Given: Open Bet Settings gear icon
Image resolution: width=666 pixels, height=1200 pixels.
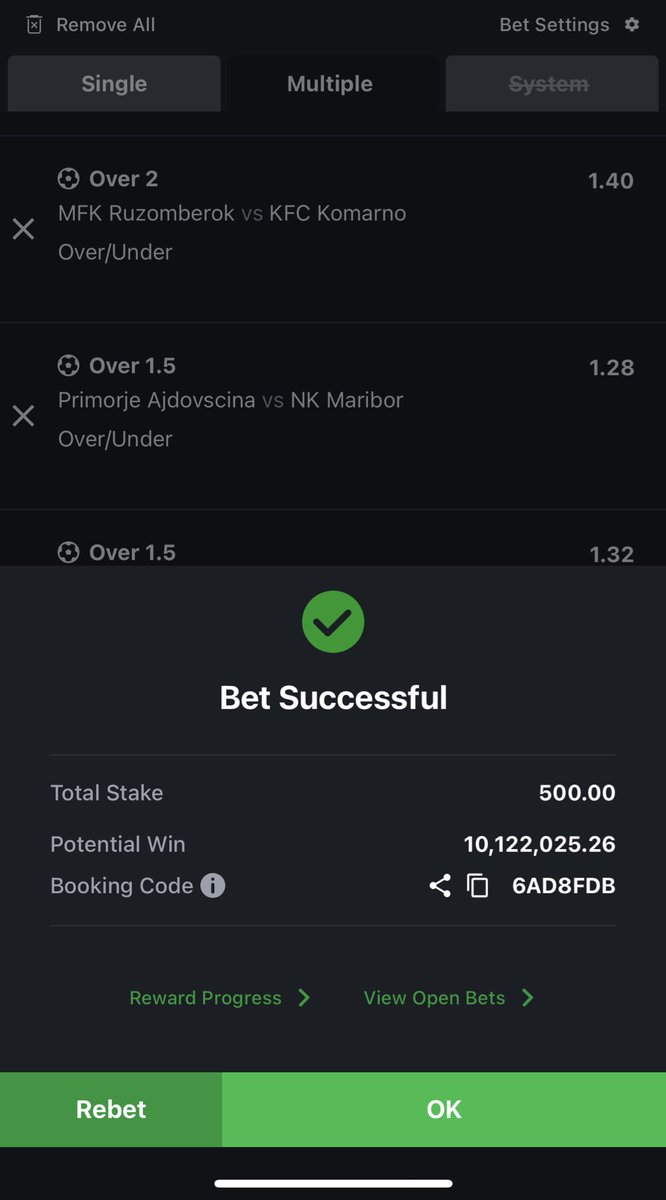Looking at the screenshot, I should coord(632,24).
